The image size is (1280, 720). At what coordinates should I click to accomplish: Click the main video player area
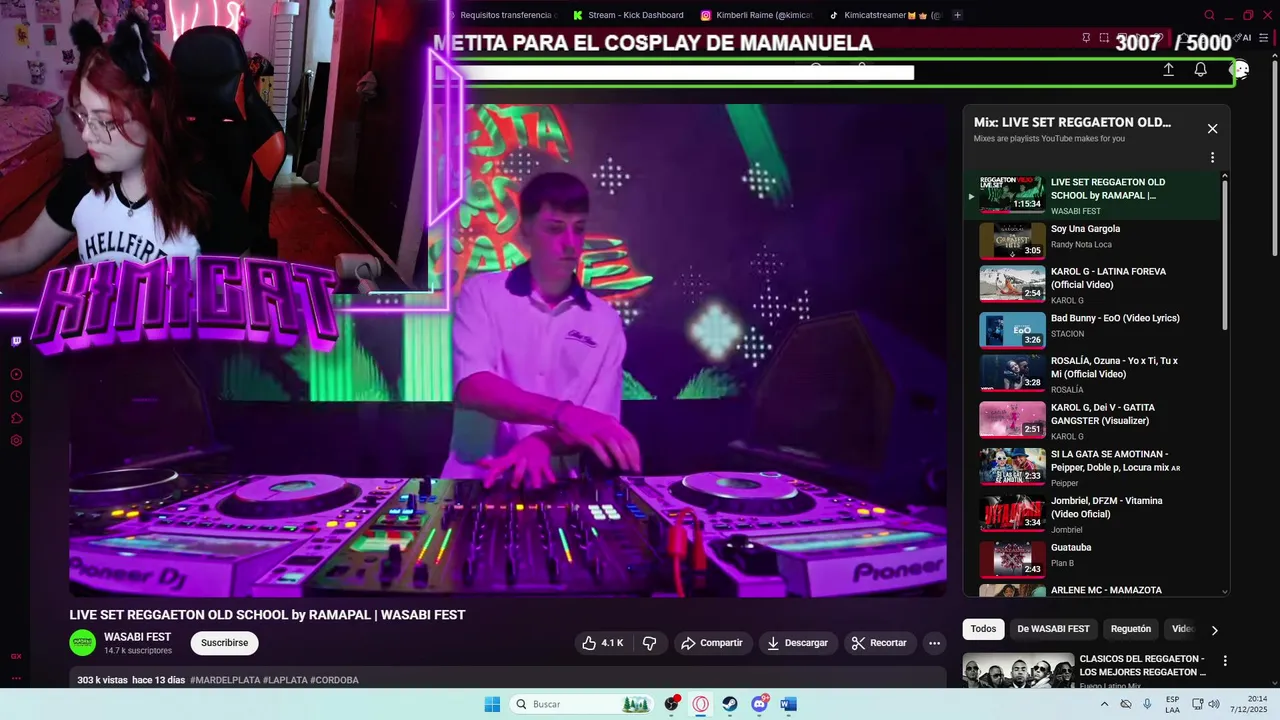(x=508, y=350)
